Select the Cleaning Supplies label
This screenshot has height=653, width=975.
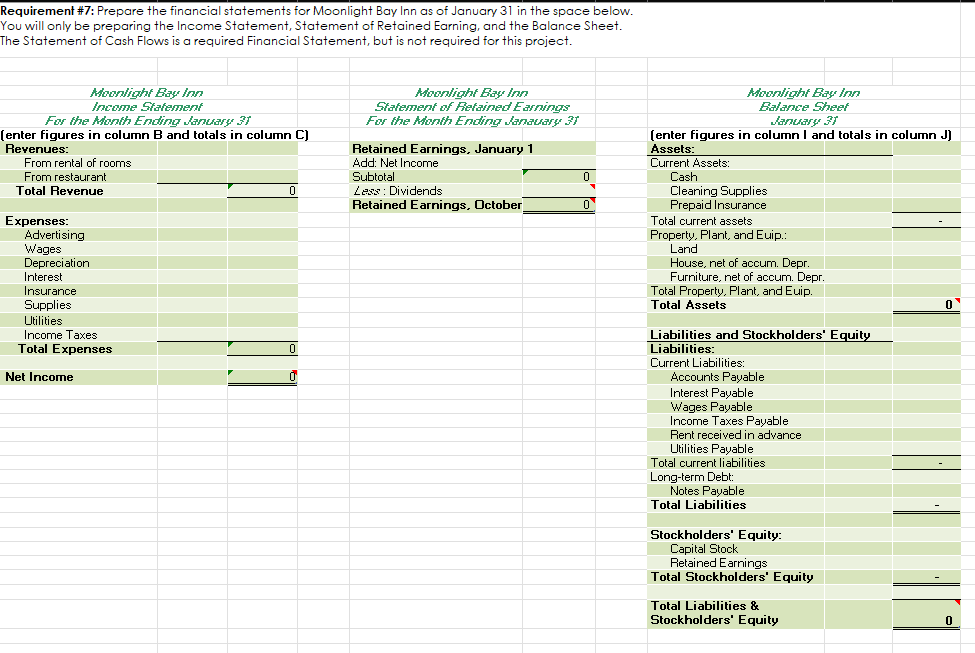coord(718,191)
